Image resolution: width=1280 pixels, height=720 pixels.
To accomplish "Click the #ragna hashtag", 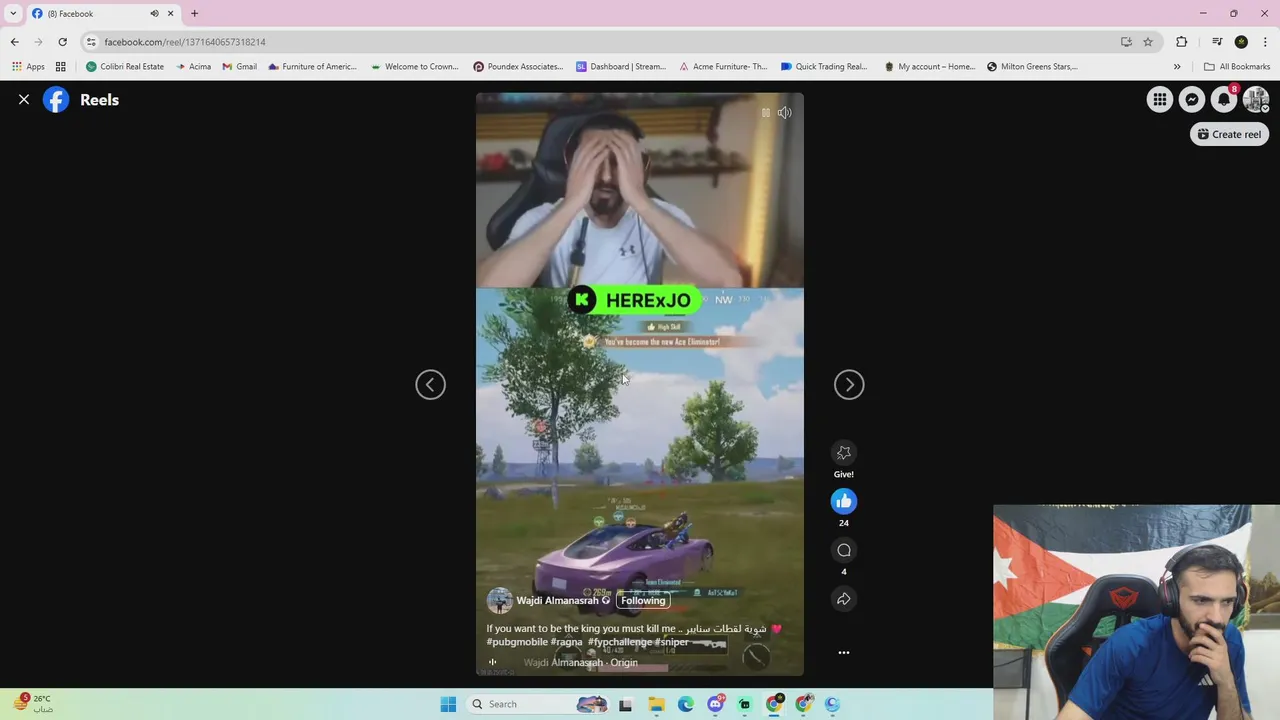I will [566, 642].
